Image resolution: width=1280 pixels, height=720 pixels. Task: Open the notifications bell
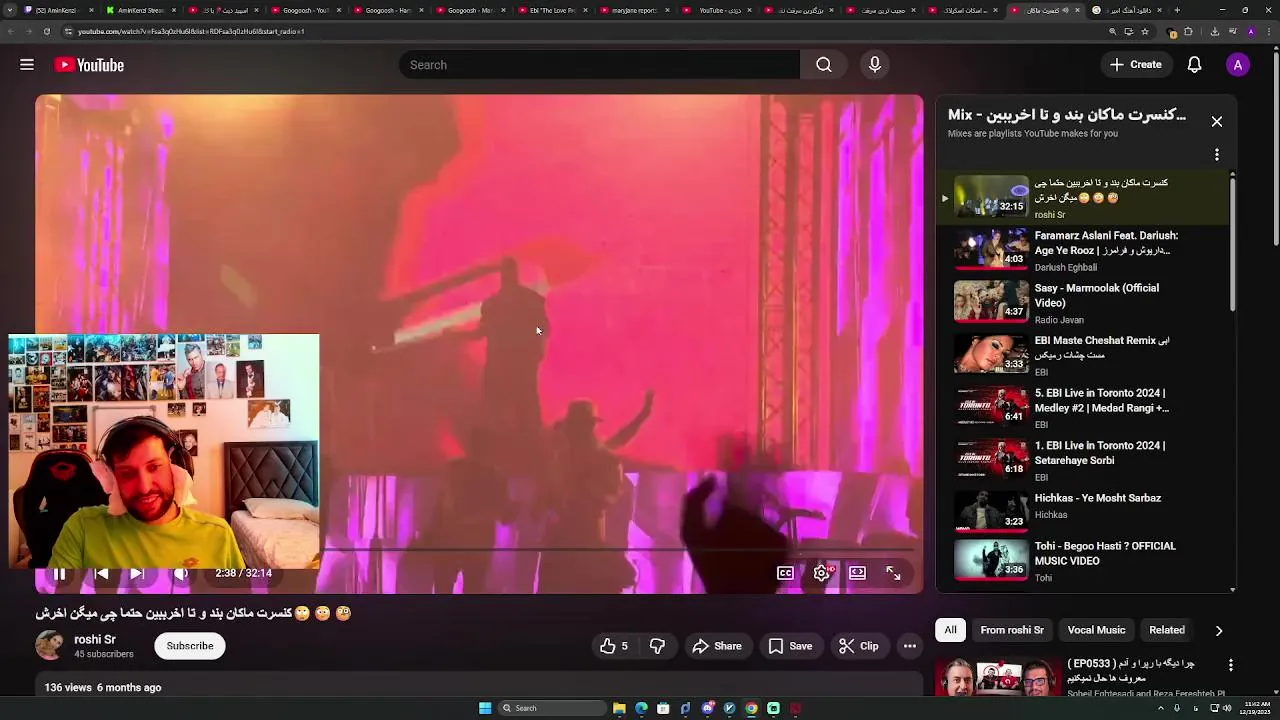(1194, 65)
